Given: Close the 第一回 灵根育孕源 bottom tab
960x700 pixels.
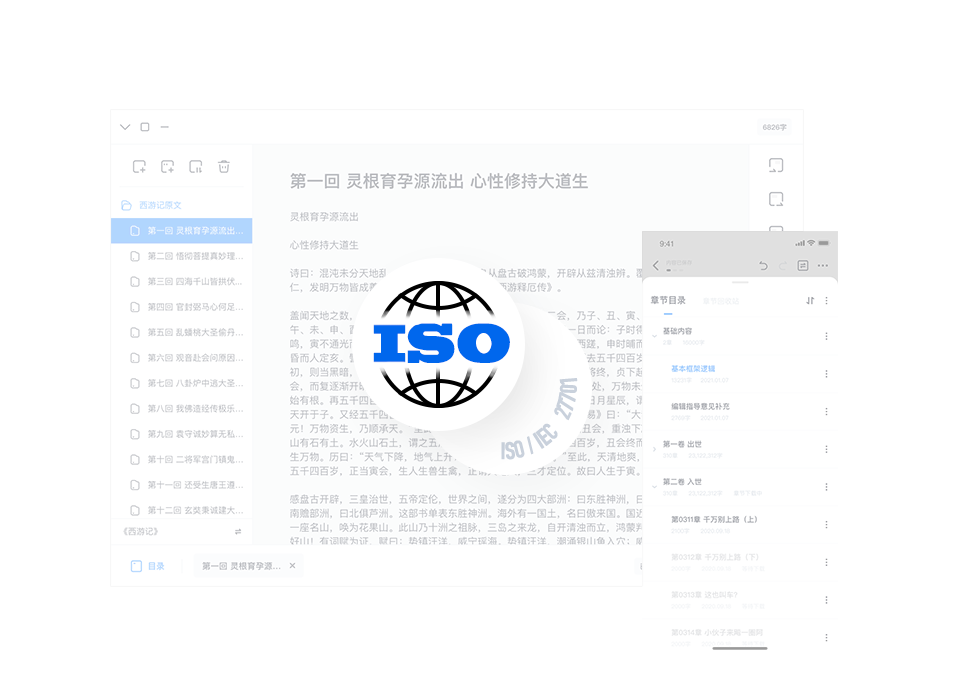Looking at the screenshot, I should pos(292,566).
